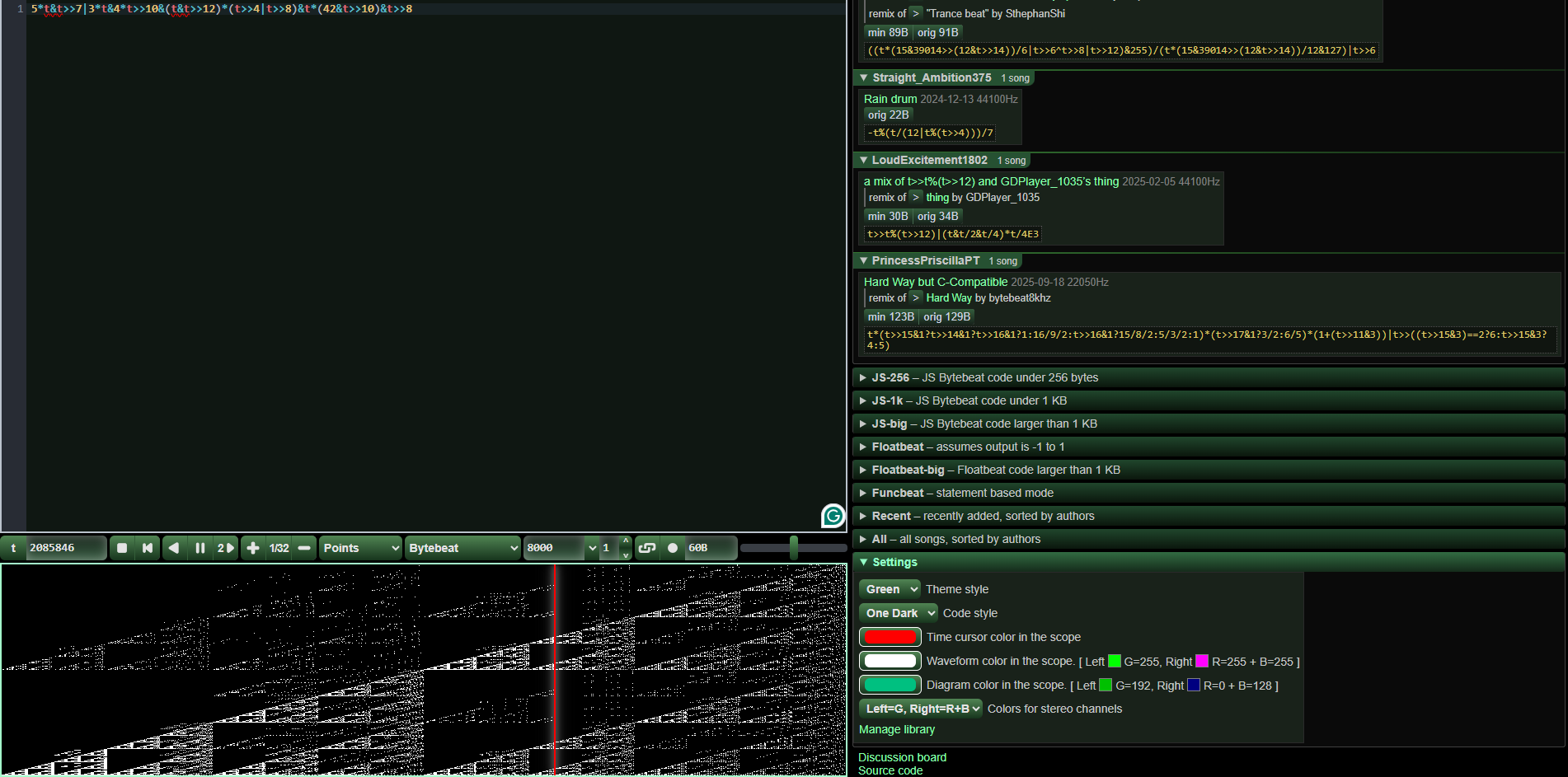The width and height of the screenshot is (1568, 777).
Task: Open the Green theme style dropdown
Action: [x=890, y=589]
